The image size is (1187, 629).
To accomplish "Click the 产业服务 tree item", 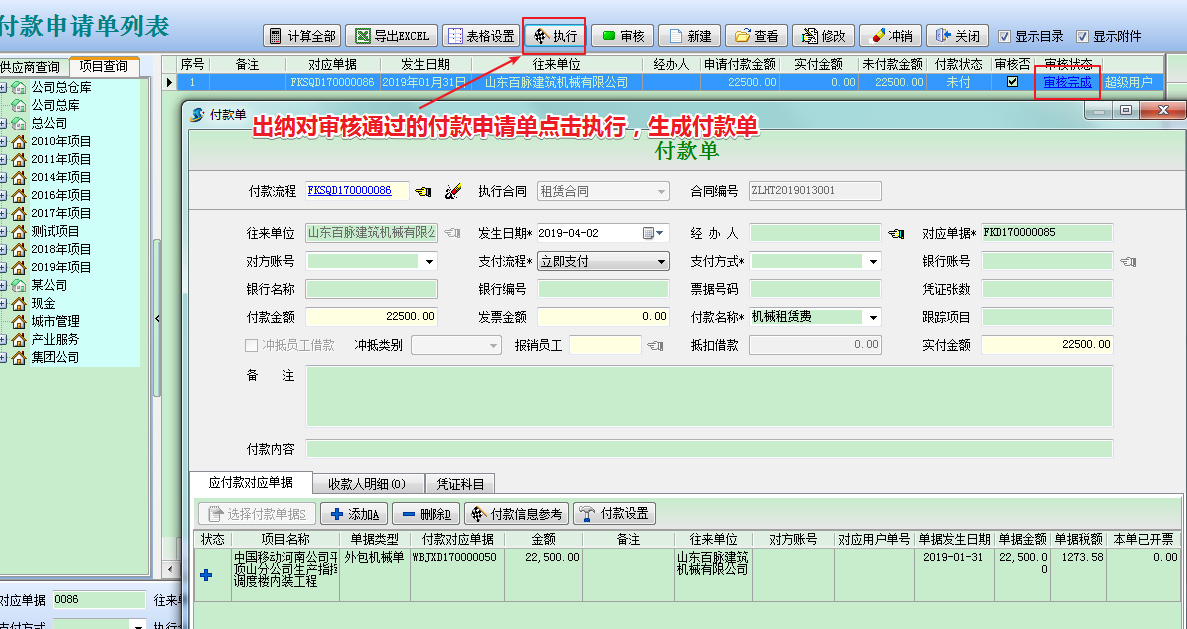I will (55, 339).
